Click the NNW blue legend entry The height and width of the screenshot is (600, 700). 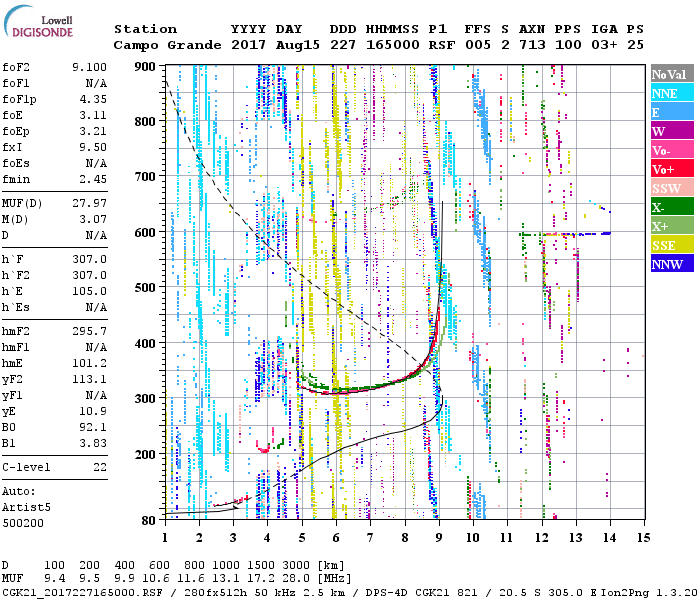(669, 264)
